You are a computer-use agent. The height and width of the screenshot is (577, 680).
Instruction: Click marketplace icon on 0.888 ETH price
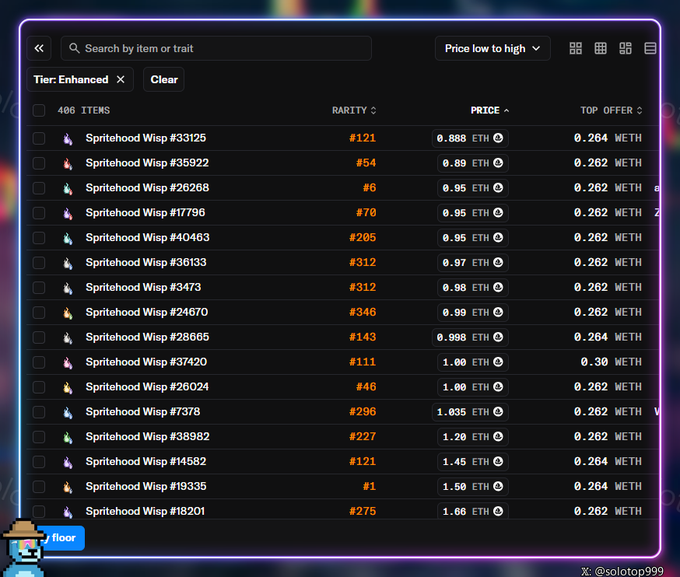(498, 138)
